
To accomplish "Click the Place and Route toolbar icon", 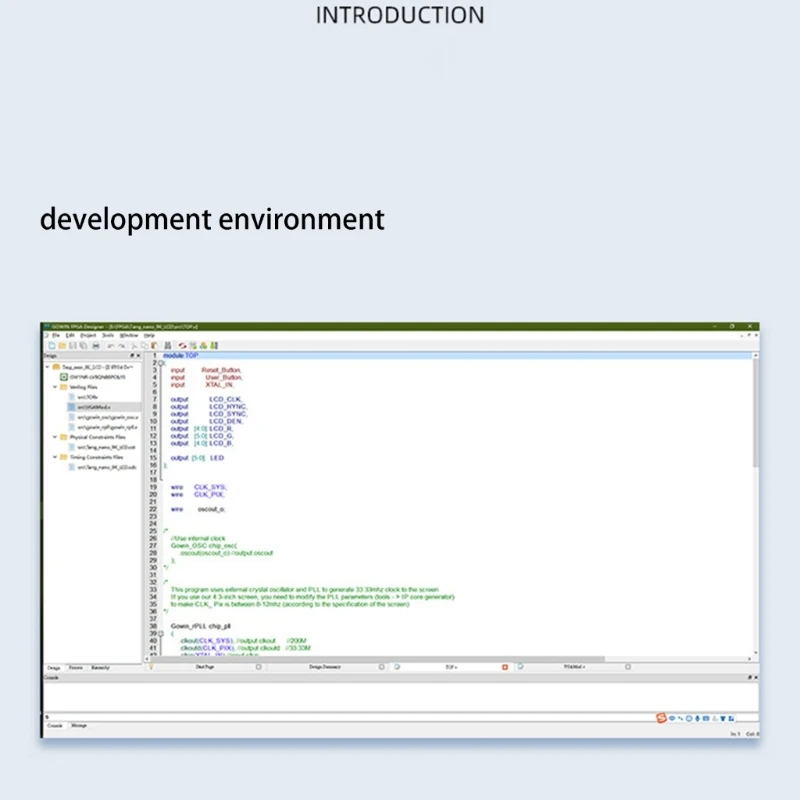I will pos(193,345).
